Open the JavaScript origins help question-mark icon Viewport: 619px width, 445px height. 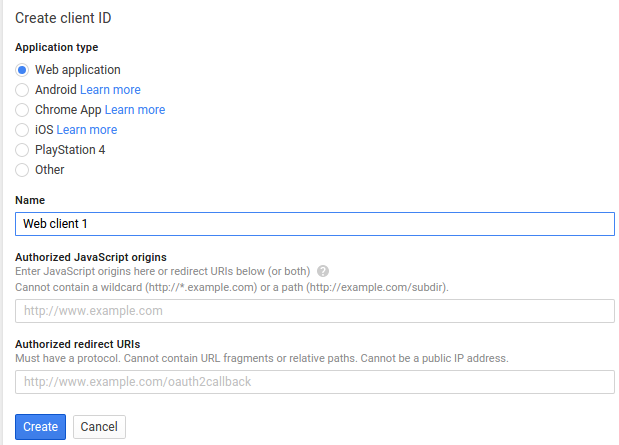(323, 271)
